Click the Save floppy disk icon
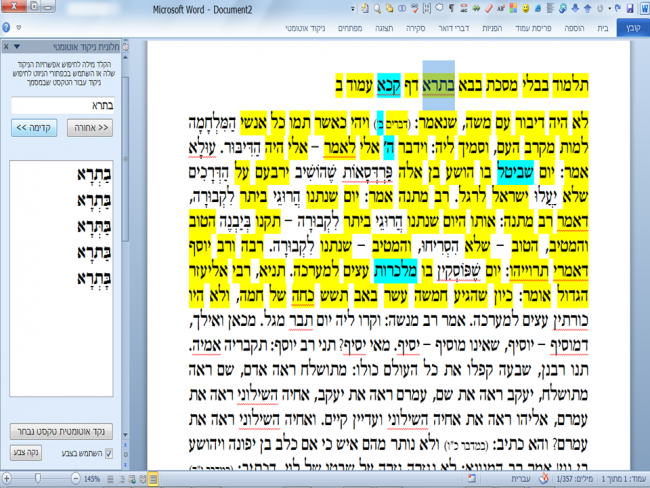The image size is (650, 488). pyautogui.click(x=630, y=8)
